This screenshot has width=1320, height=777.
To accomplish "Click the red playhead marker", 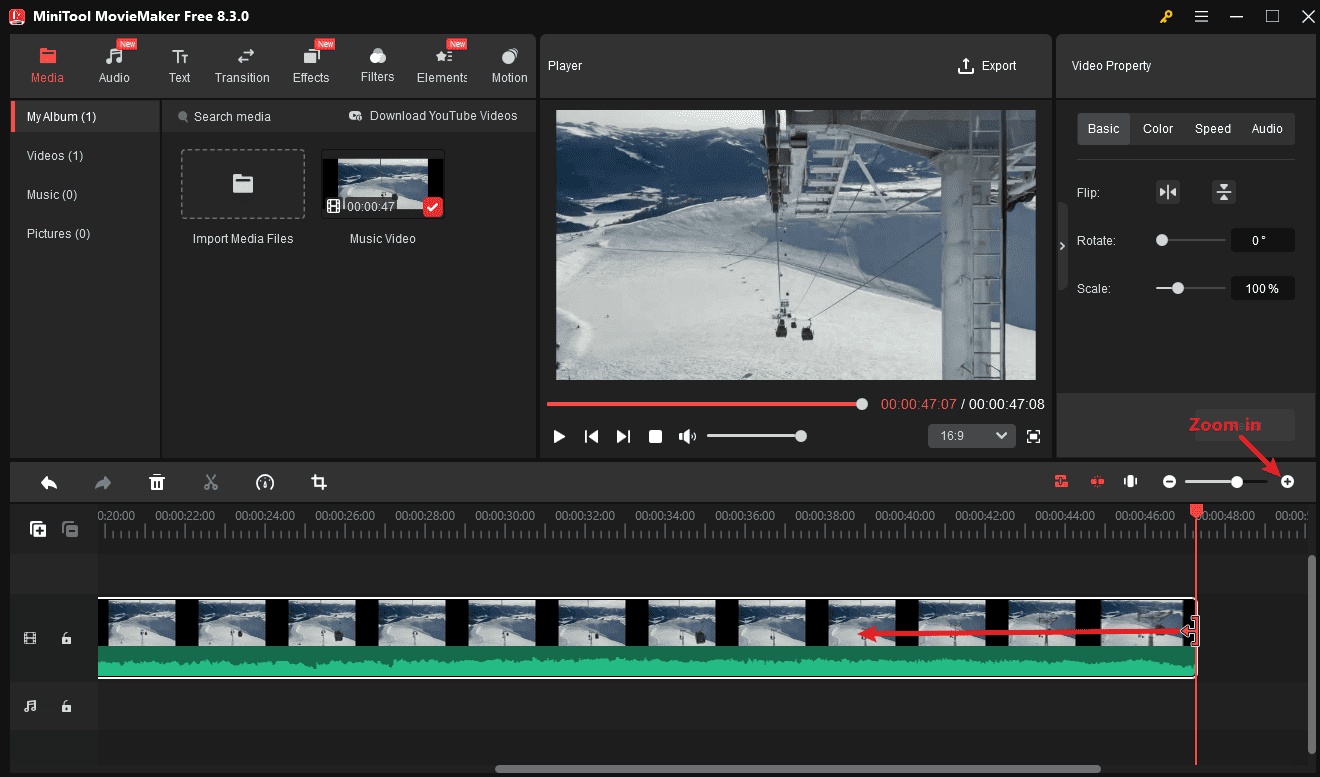I will (x=1196, y=511).
